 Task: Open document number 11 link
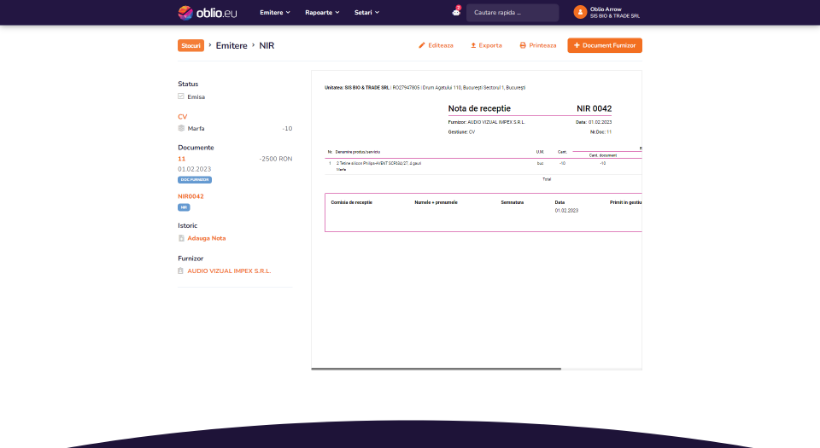click(181, 159)
